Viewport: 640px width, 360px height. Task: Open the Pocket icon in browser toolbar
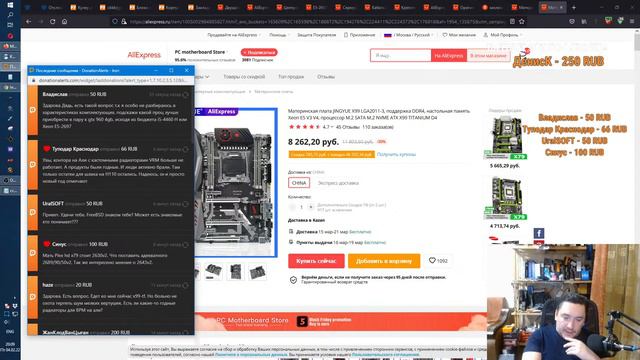click(x=572, y=21)
